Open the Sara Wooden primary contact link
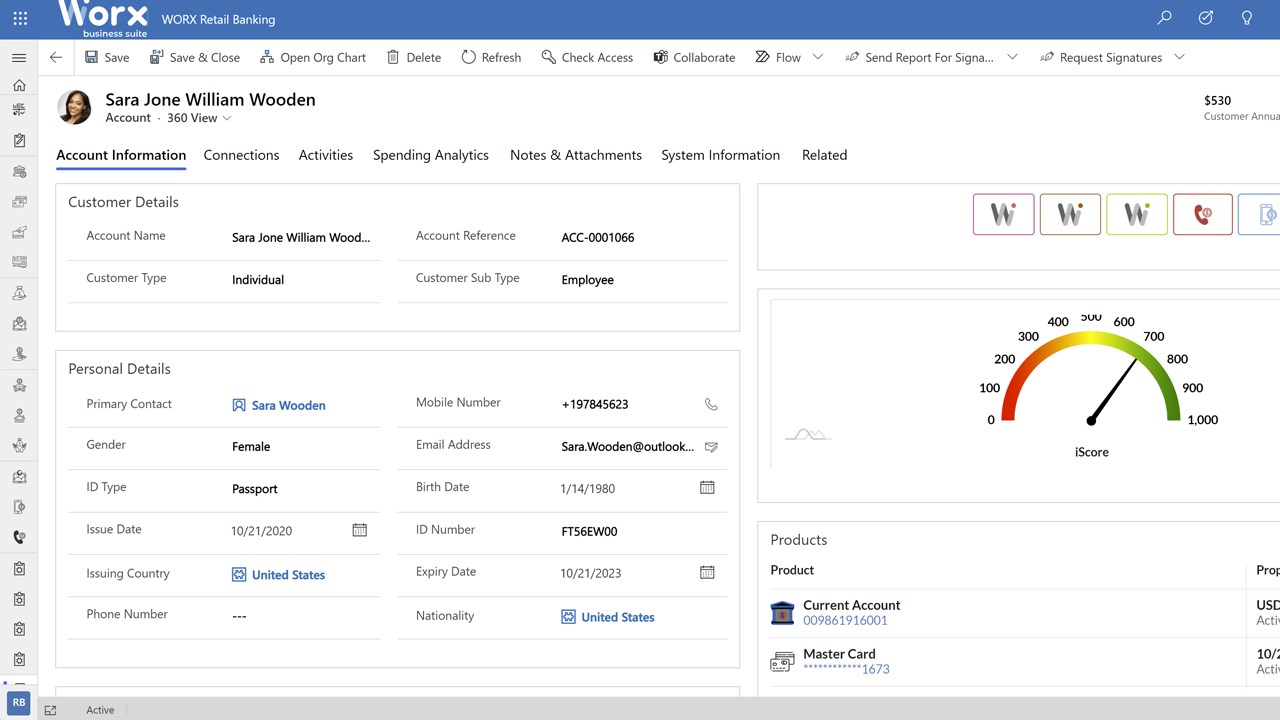Viewport: 1280px width, 720px height. 288,405
